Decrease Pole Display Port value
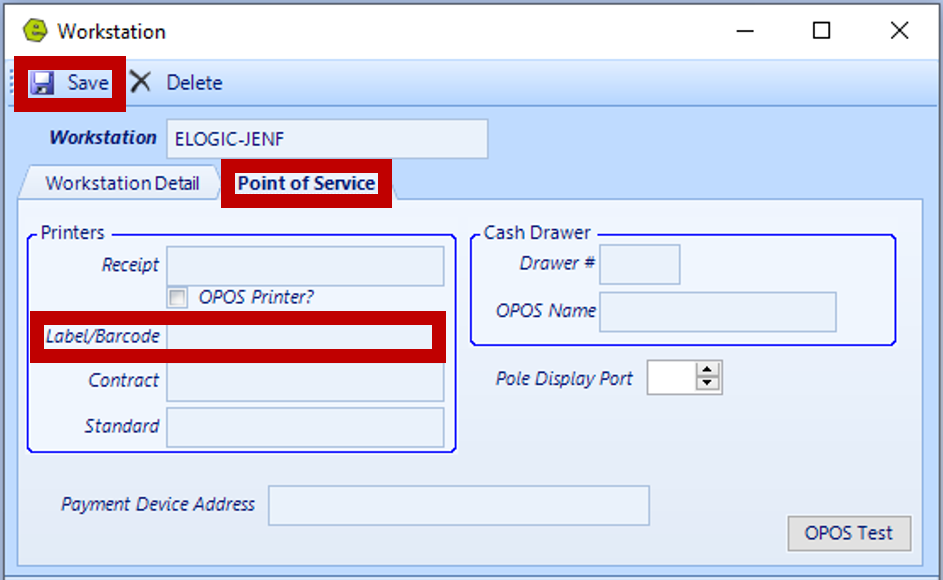The height and width of the screenshot is (580, 943). pos(707,383)
